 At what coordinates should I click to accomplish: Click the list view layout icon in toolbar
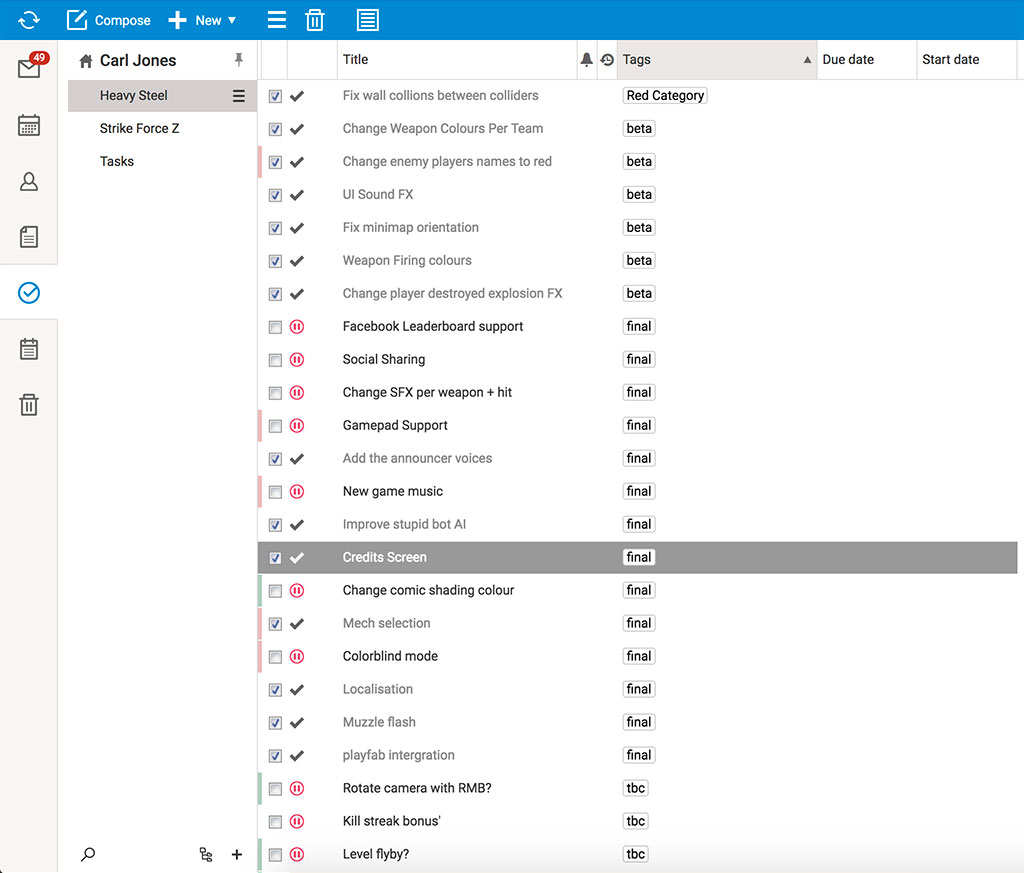[368, 20]
